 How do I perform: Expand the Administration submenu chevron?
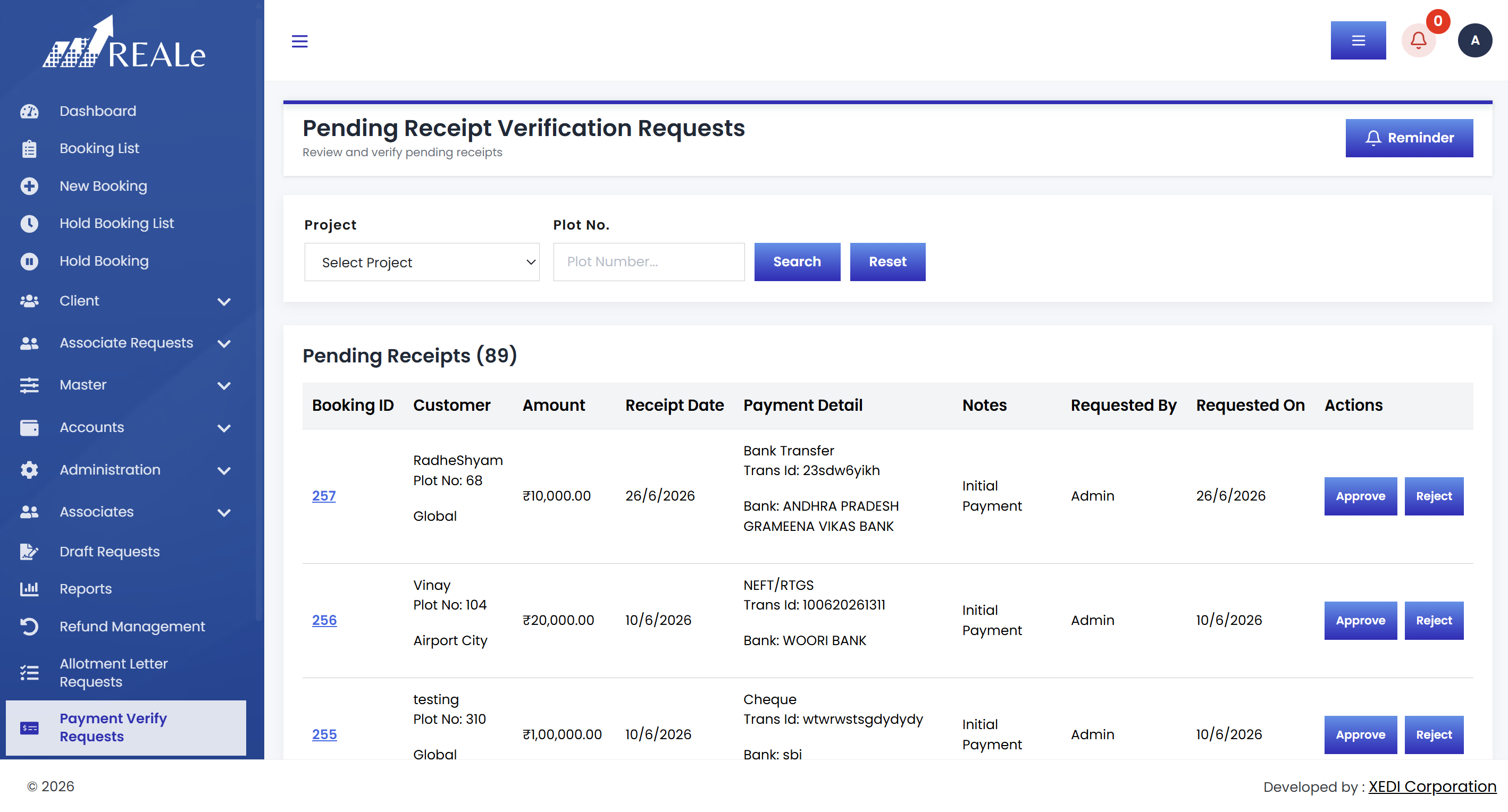(x=224, y=471)
